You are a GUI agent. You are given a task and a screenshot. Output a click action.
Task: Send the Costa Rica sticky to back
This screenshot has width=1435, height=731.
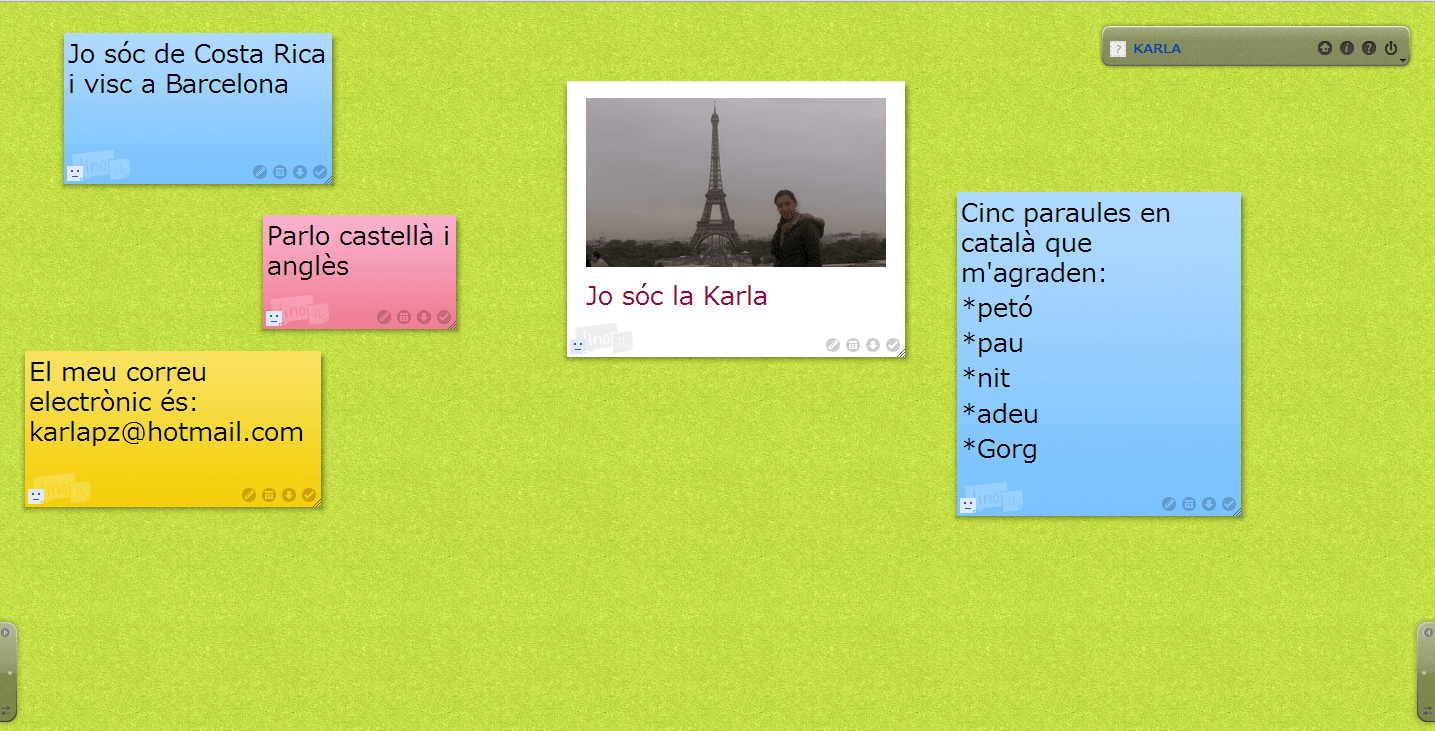click(x=300, y=172)
